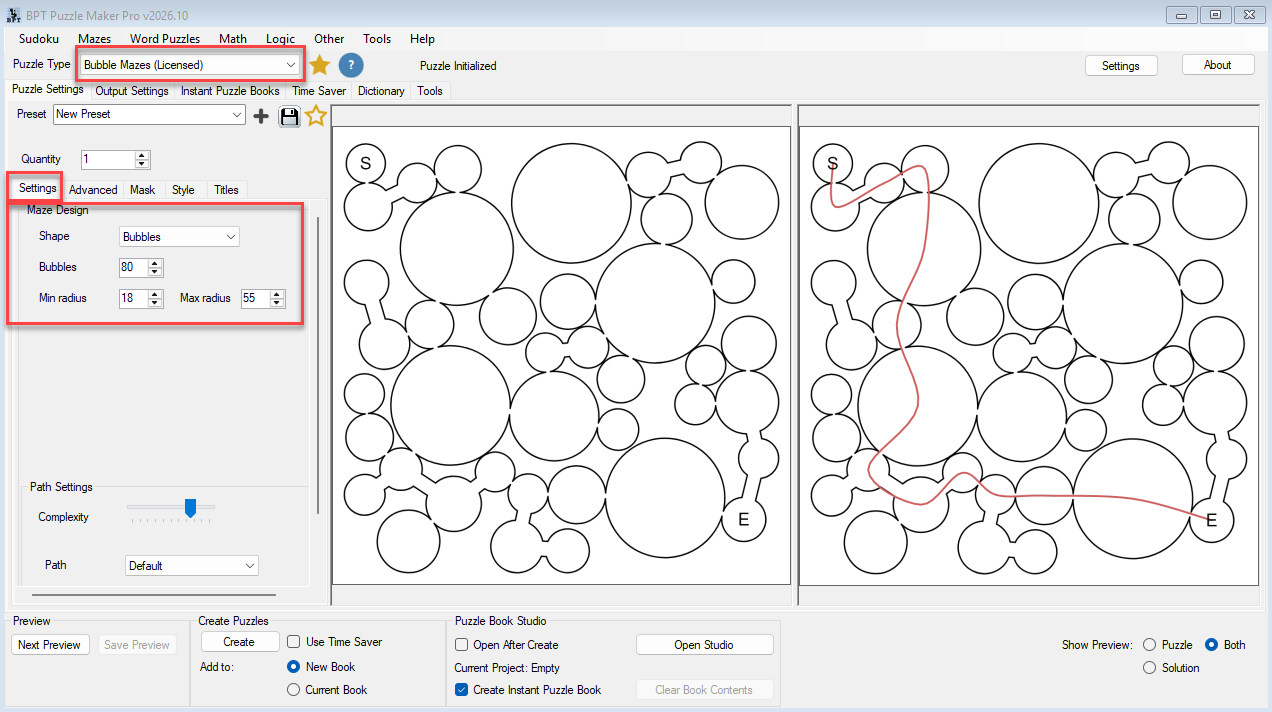Enable the Use Time Saver checkbox
Viewport: 1272px width, 712px height.
point(294,642)
